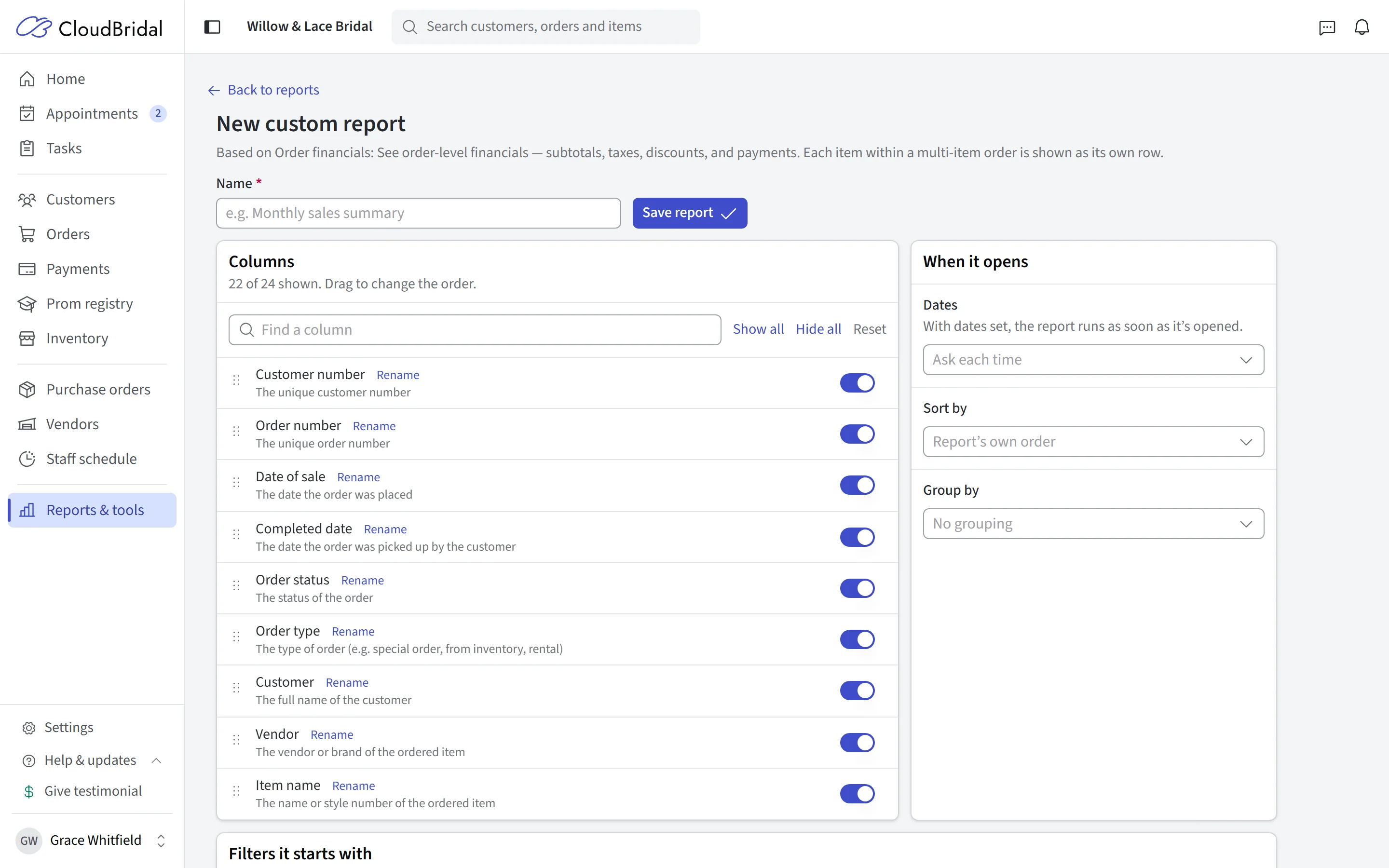
Task: Select Reports & tools in sidebar
Action: tap(92, 510)
